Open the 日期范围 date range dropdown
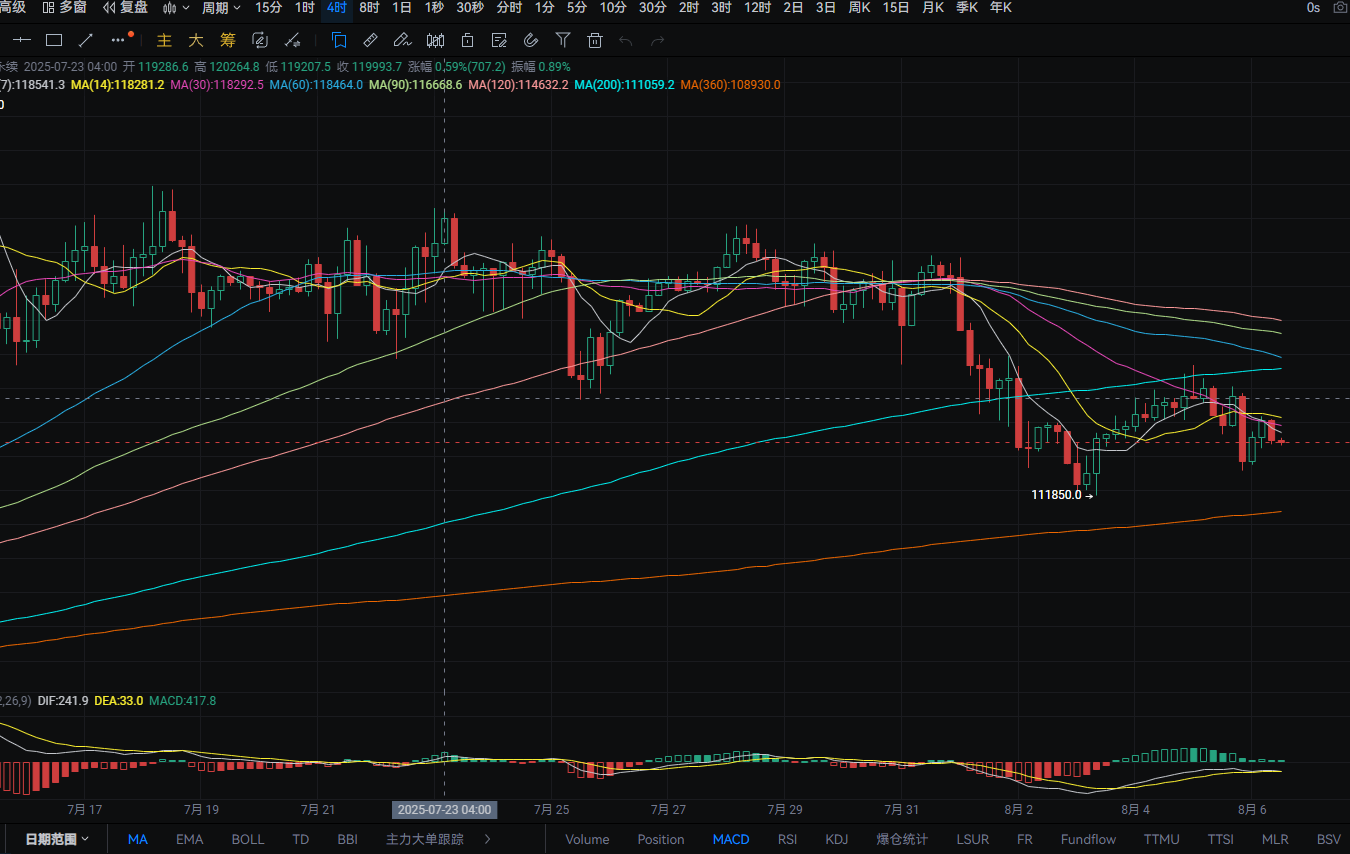The image size is (1350, 854). click(x=57, y=839)
